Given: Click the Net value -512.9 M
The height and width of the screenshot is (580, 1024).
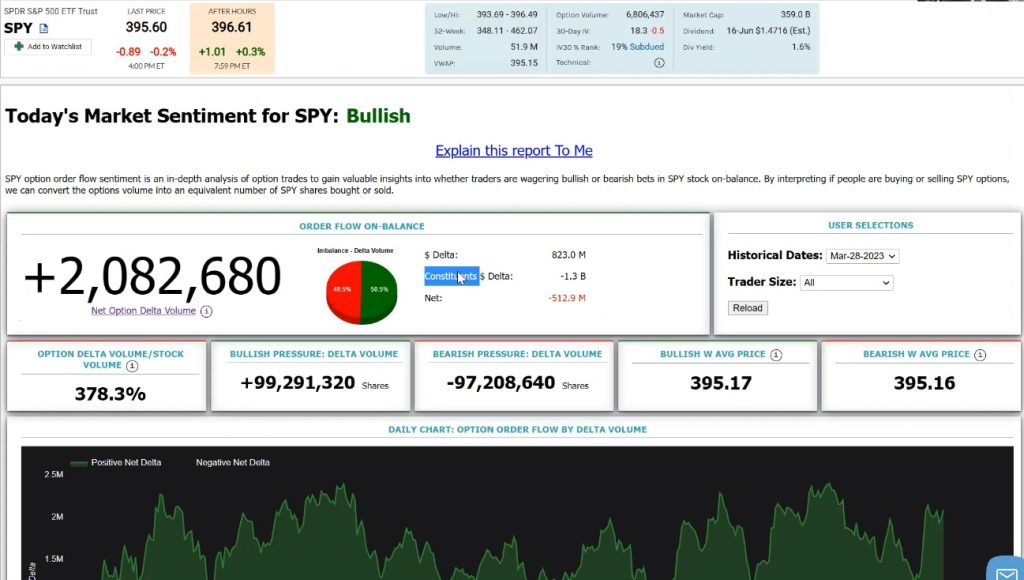Looking at the screenshot, I should (x=567, y=298).
